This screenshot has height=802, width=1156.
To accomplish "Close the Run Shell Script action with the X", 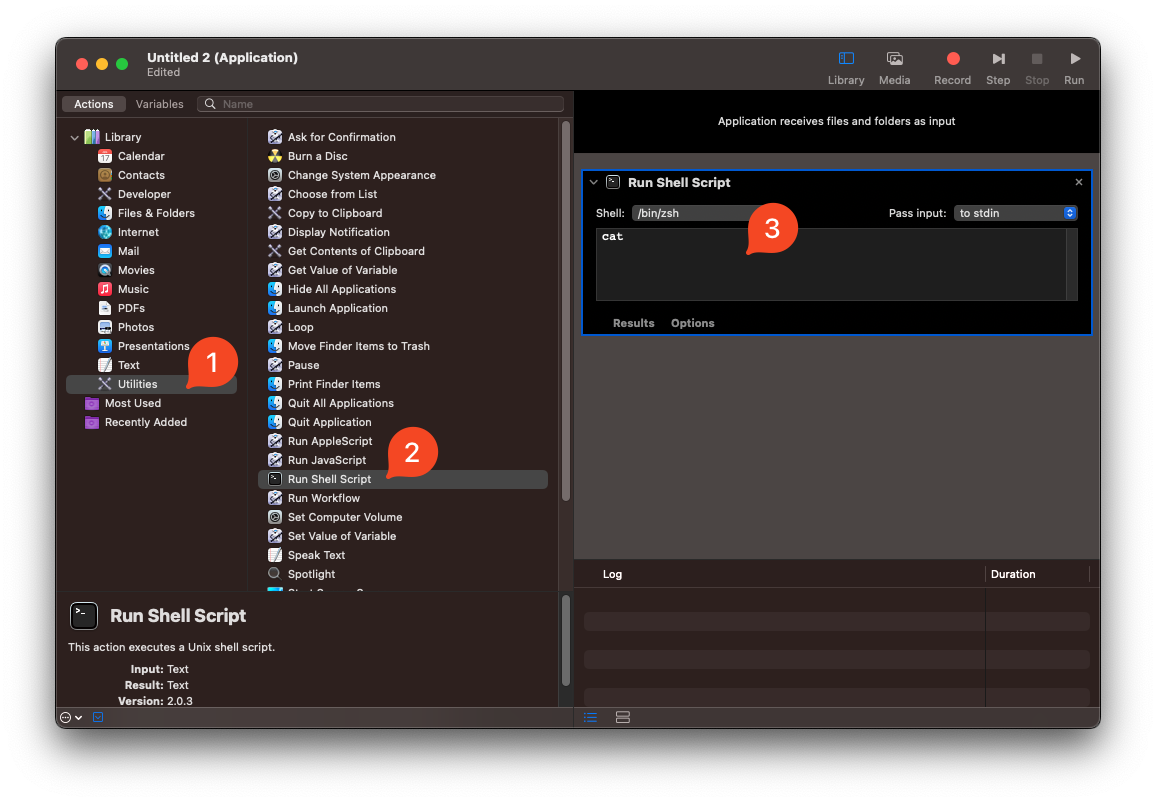I will point(1078,182).
